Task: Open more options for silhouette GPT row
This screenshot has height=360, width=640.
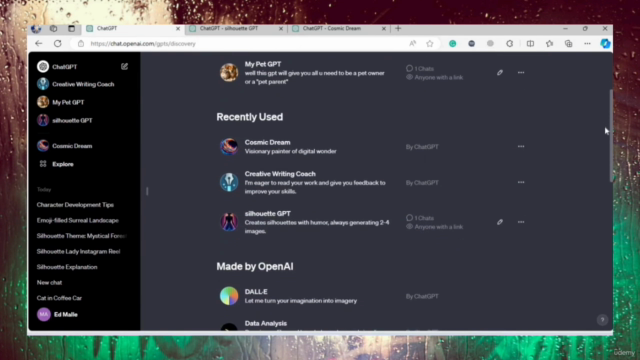Action: point(521,222)
